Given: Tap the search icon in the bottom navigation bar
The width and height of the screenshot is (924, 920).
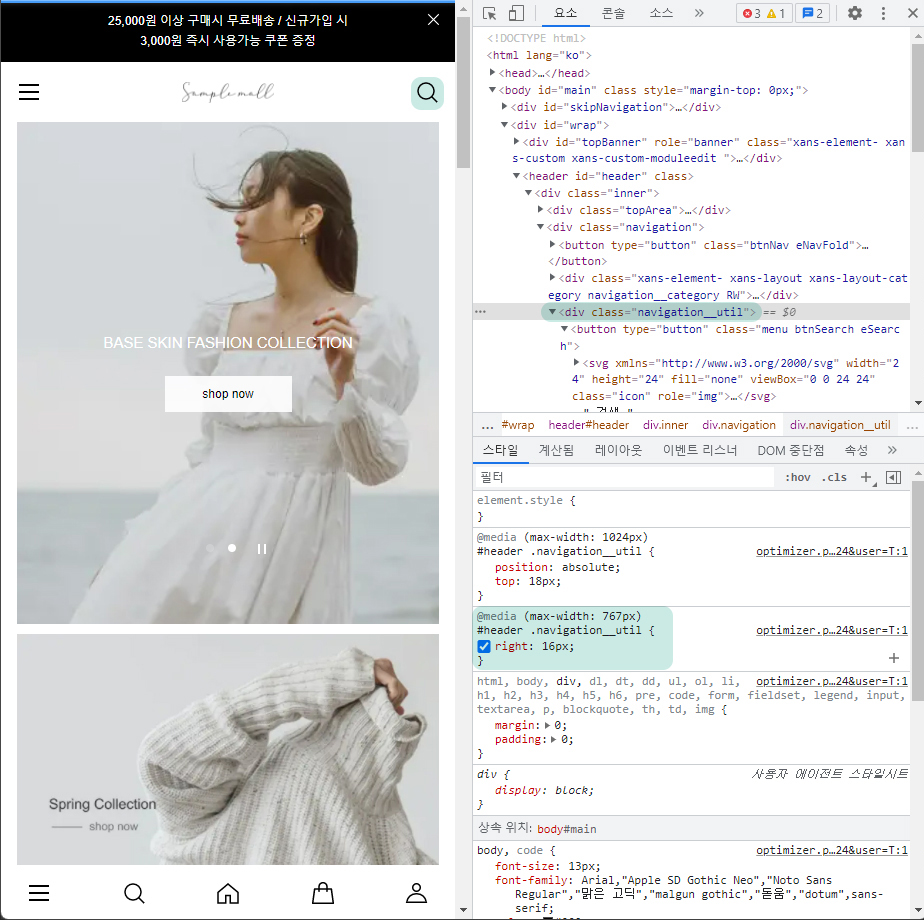Looking at the screenshot, I should [134, 893].
